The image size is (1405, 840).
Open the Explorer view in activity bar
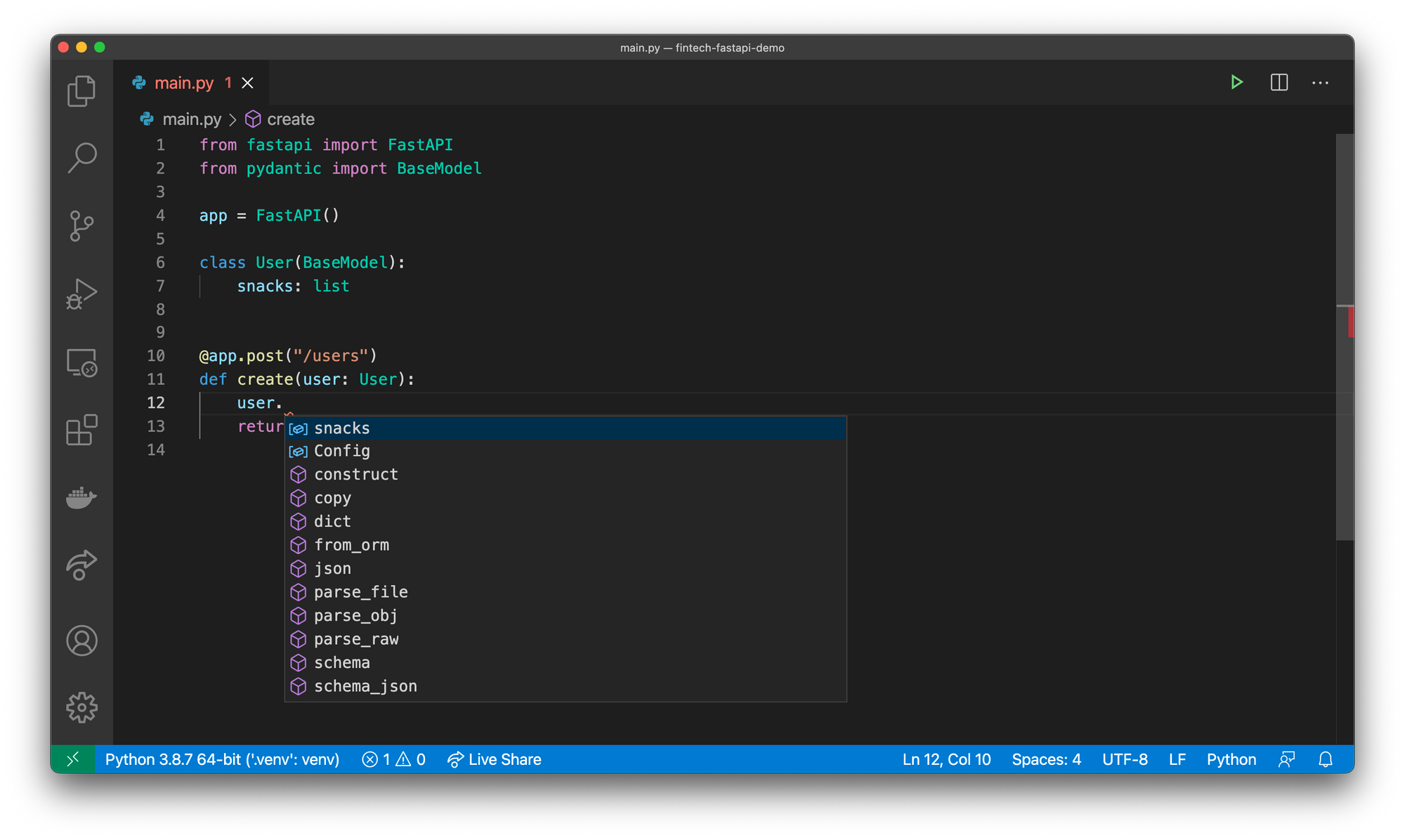[x=81, y=91]
